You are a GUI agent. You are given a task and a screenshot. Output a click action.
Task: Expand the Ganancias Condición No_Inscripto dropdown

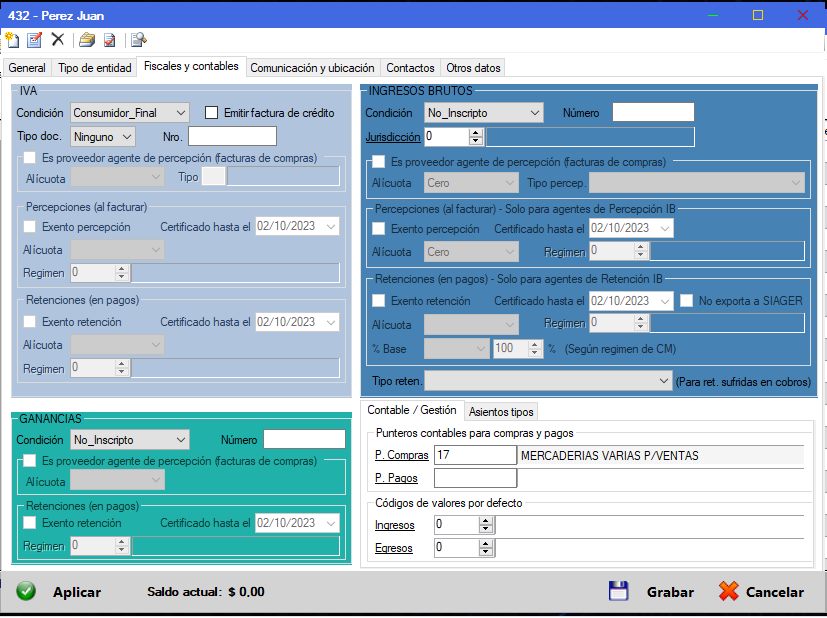(x=129, y=440)
